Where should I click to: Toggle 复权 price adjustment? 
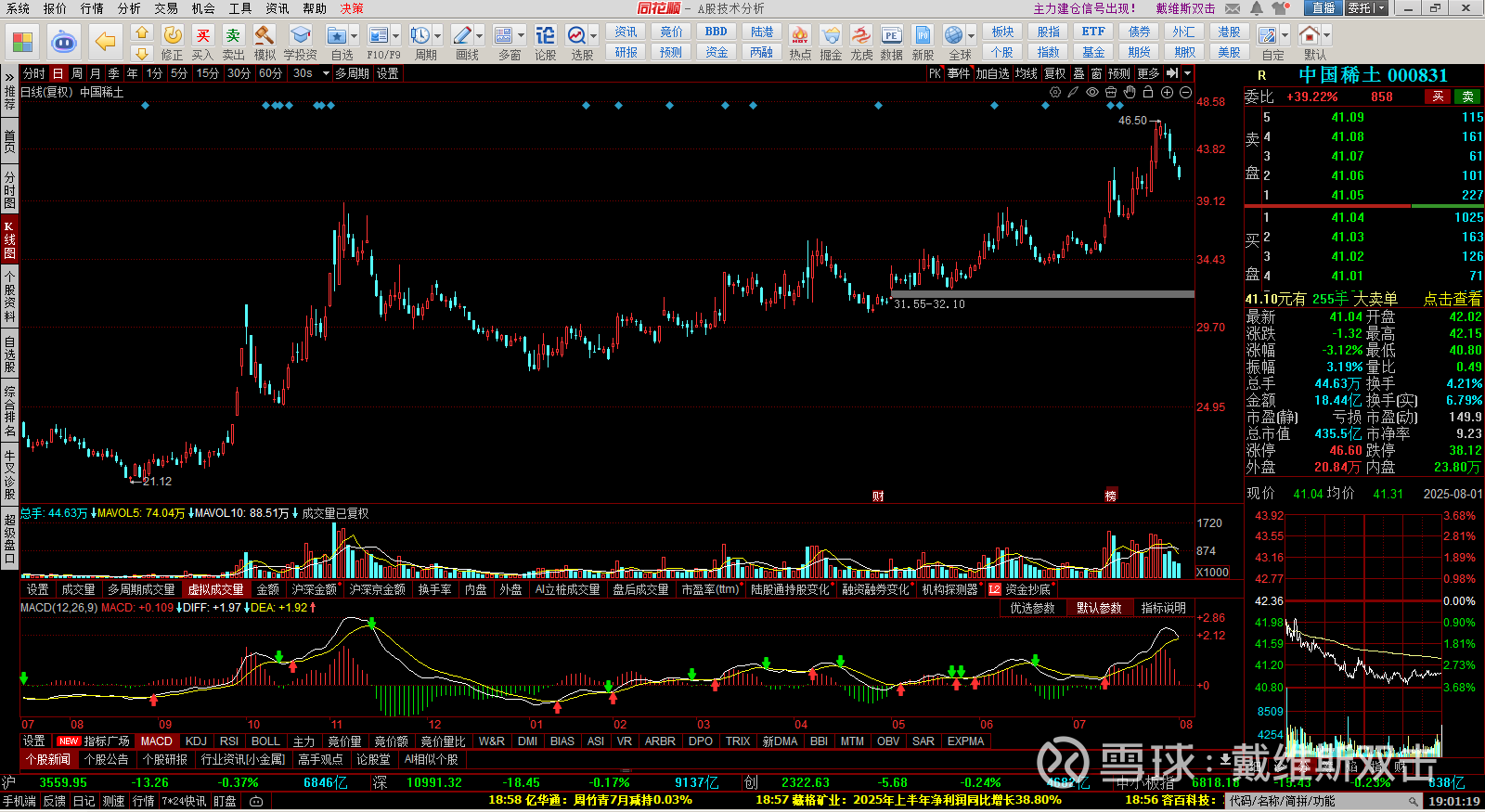pos(1055,73)
